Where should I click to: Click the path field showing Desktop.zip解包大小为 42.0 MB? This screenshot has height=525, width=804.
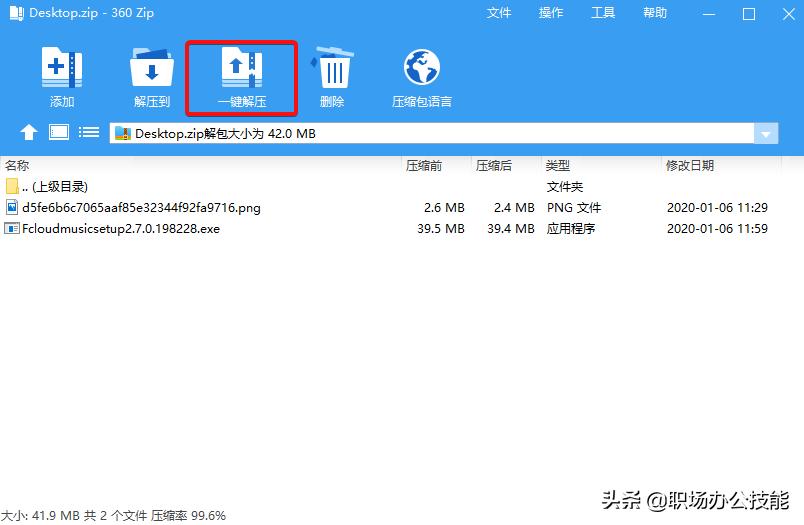point(431,133)
